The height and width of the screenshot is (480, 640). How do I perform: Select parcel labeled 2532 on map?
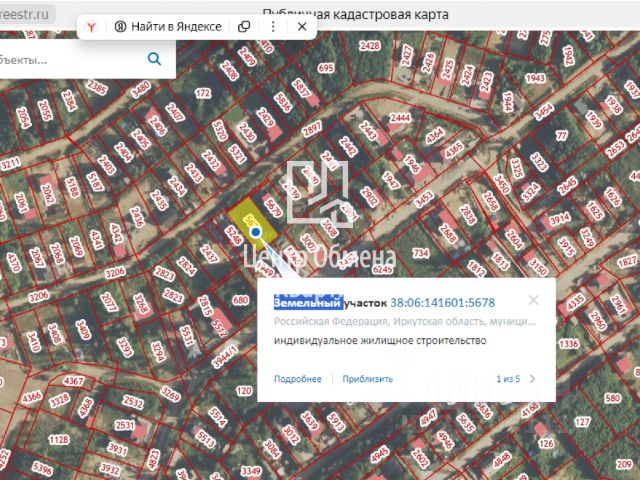133,402
